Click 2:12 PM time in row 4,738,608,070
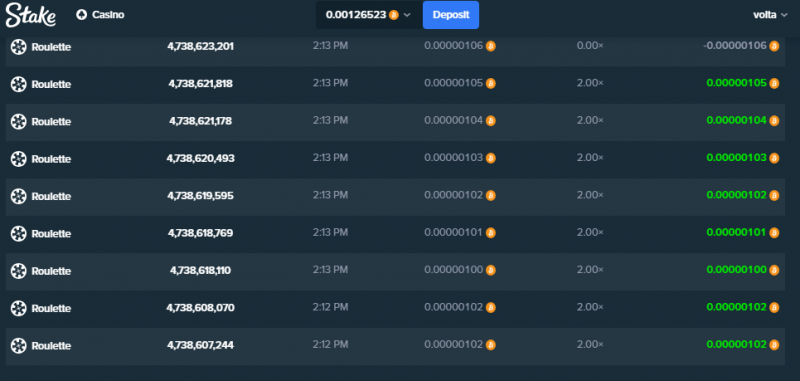 pos(331,307)
